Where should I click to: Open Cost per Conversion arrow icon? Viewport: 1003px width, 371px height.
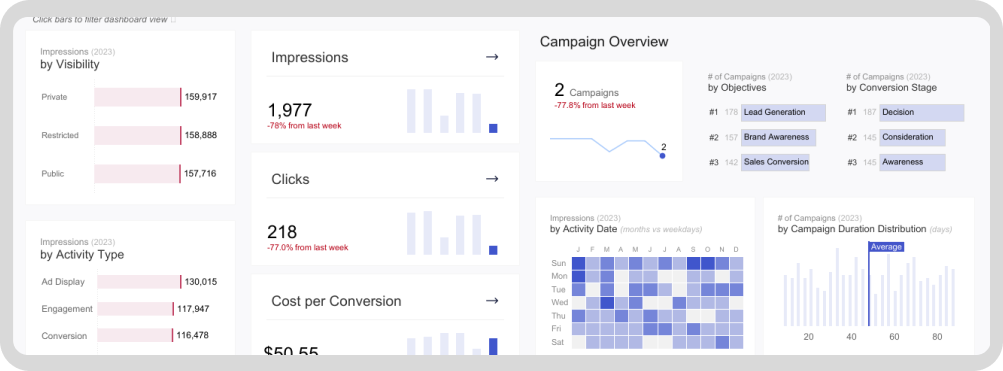[491, 301]
